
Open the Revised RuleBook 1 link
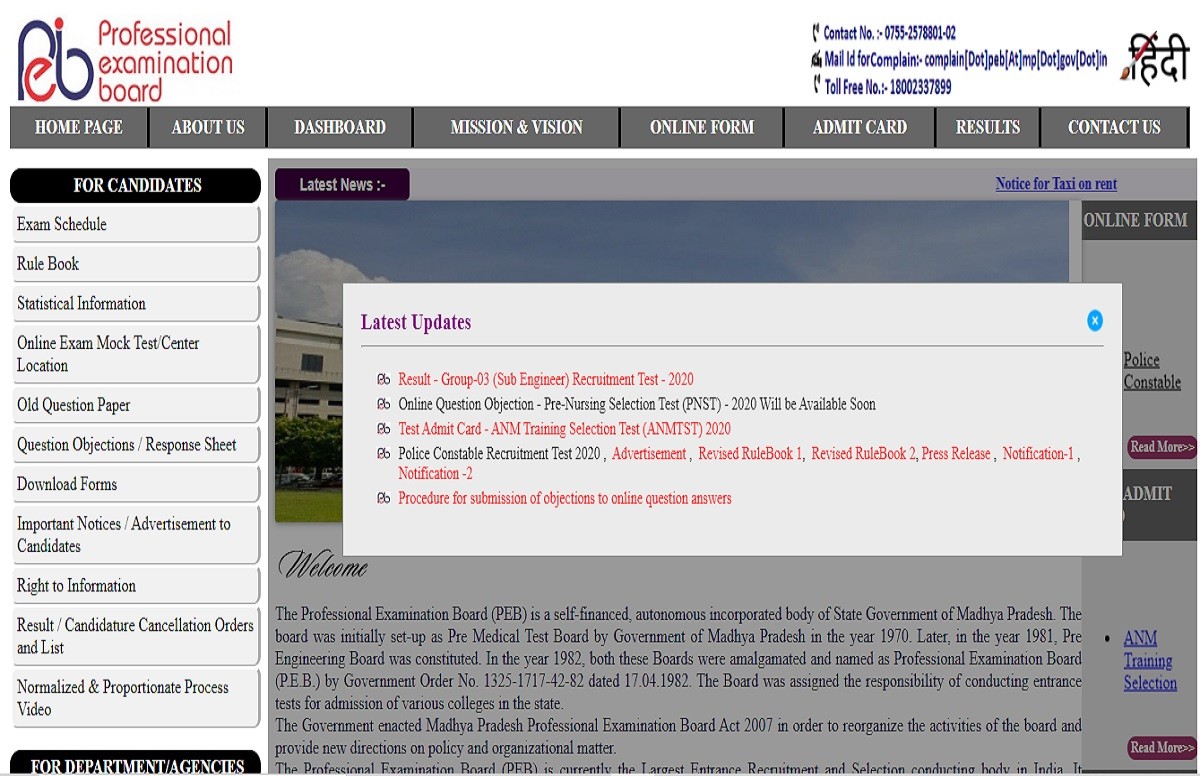coord(750,454)
